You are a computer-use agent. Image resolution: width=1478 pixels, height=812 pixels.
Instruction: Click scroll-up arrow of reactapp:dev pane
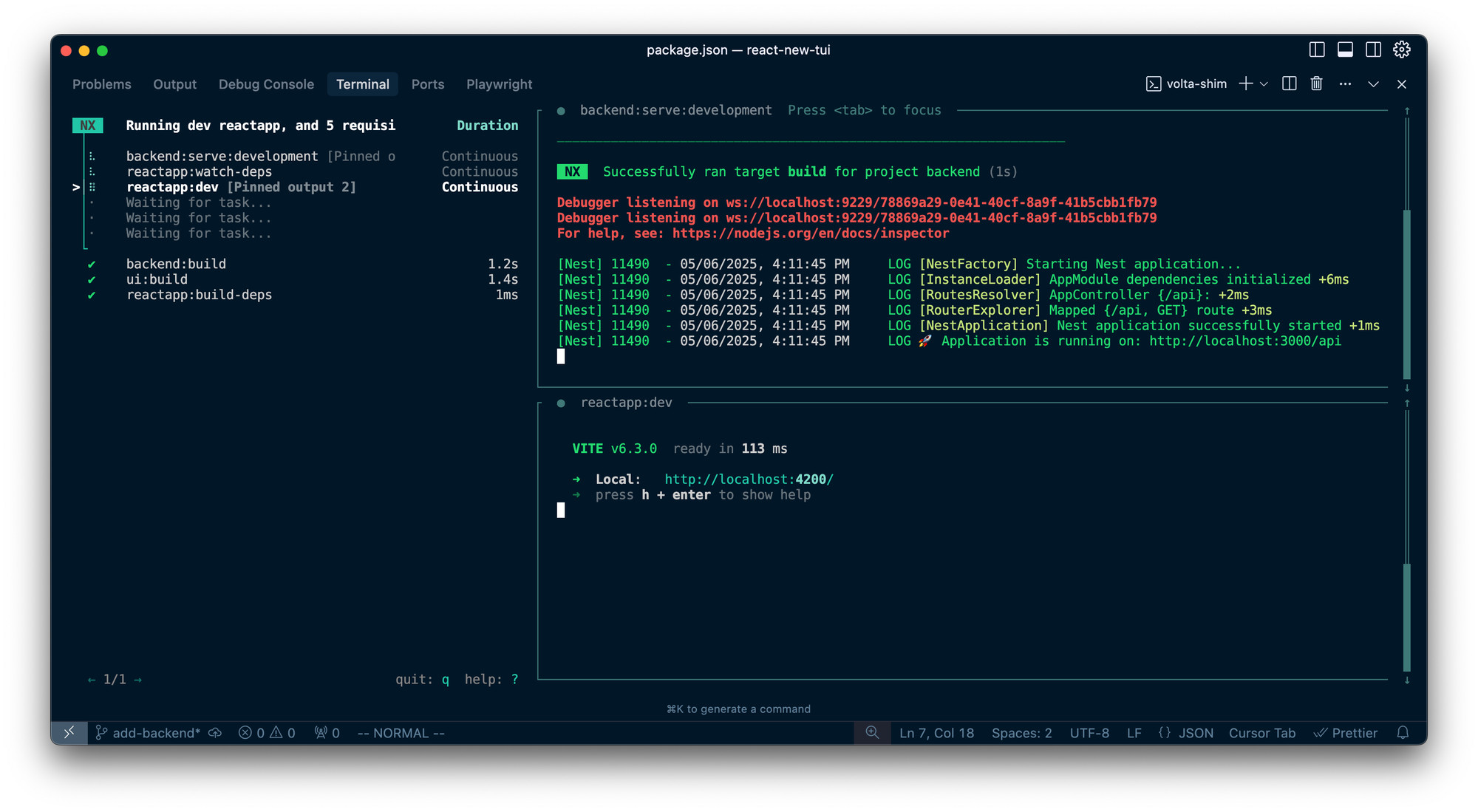click(1407, 403)
